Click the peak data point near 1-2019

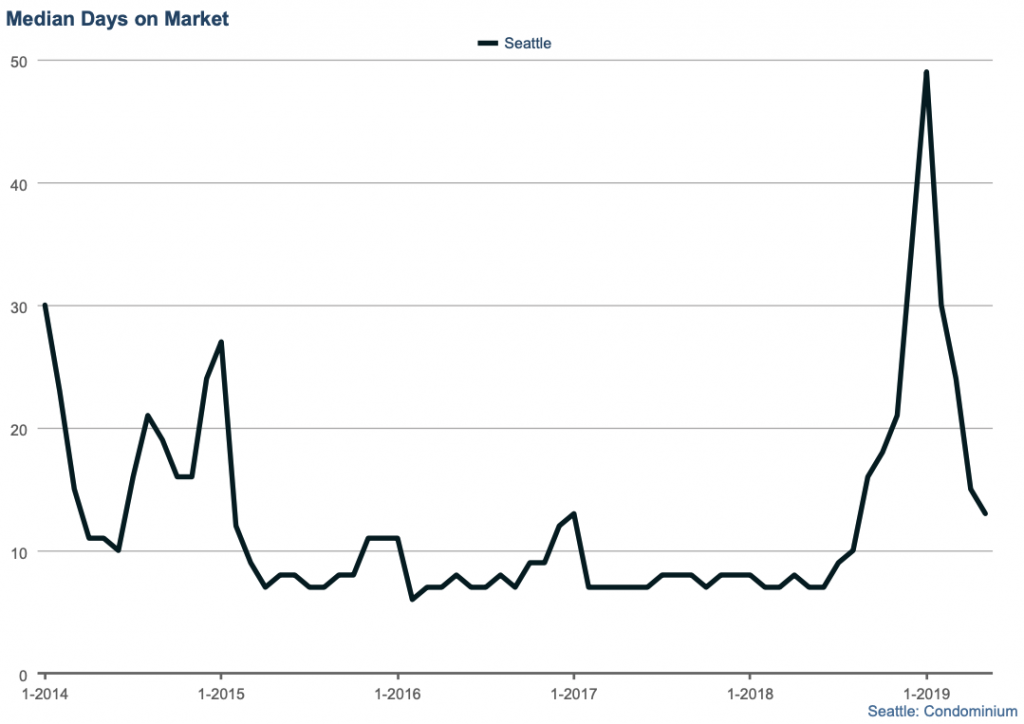(x=926, y=73)
